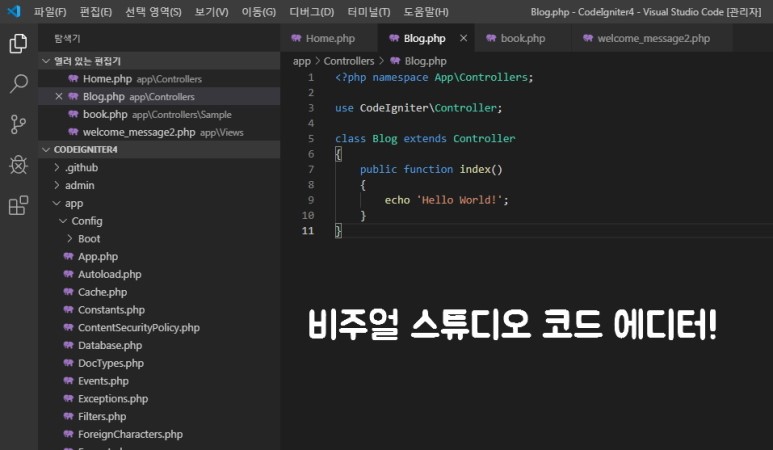
Task: Open ForeignCharacters.php file
Action: pyautogui.click(x=159, y=434)
